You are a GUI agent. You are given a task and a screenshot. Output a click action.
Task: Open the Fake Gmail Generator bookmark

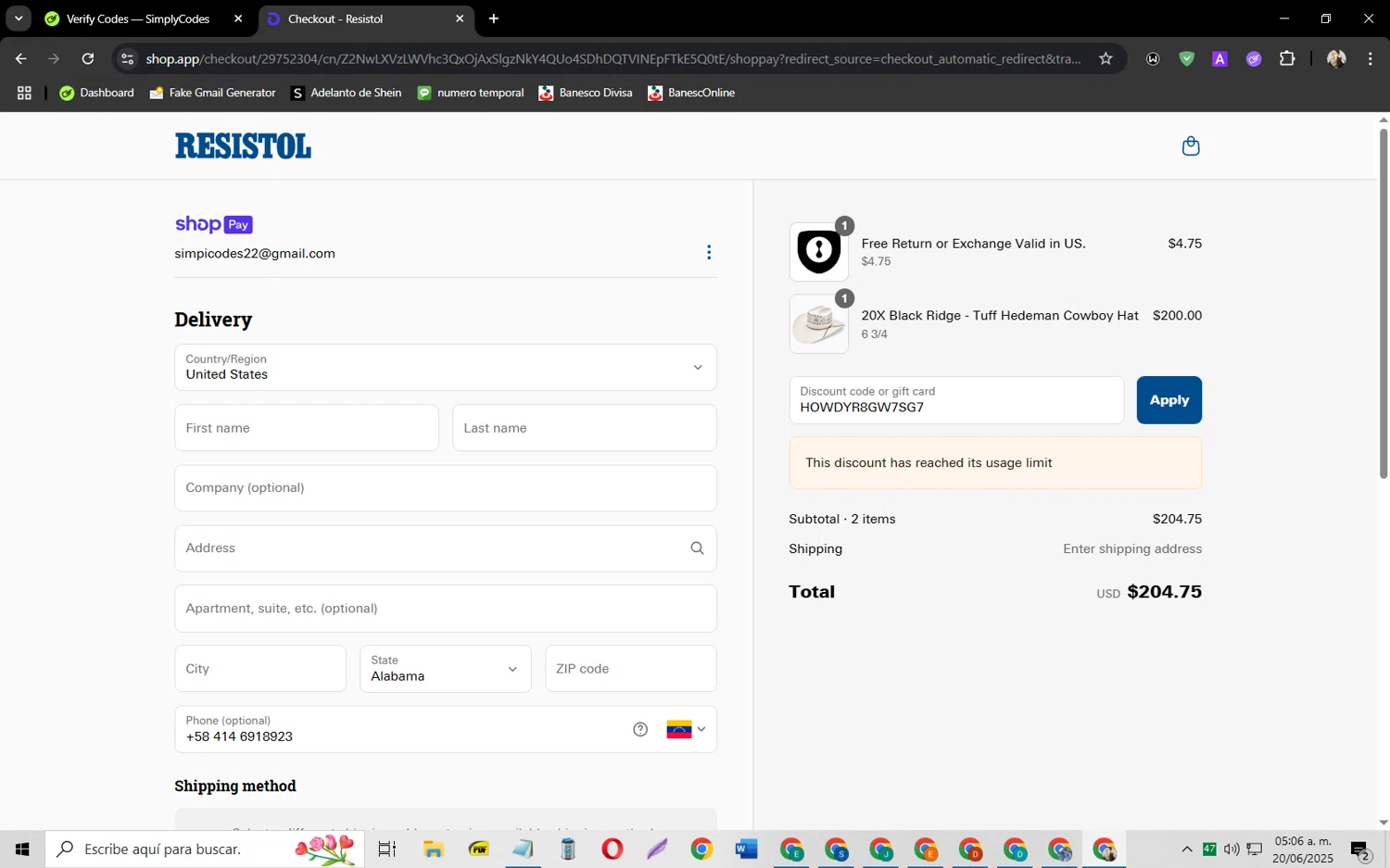pyautogui.click(x=212, y=93)
